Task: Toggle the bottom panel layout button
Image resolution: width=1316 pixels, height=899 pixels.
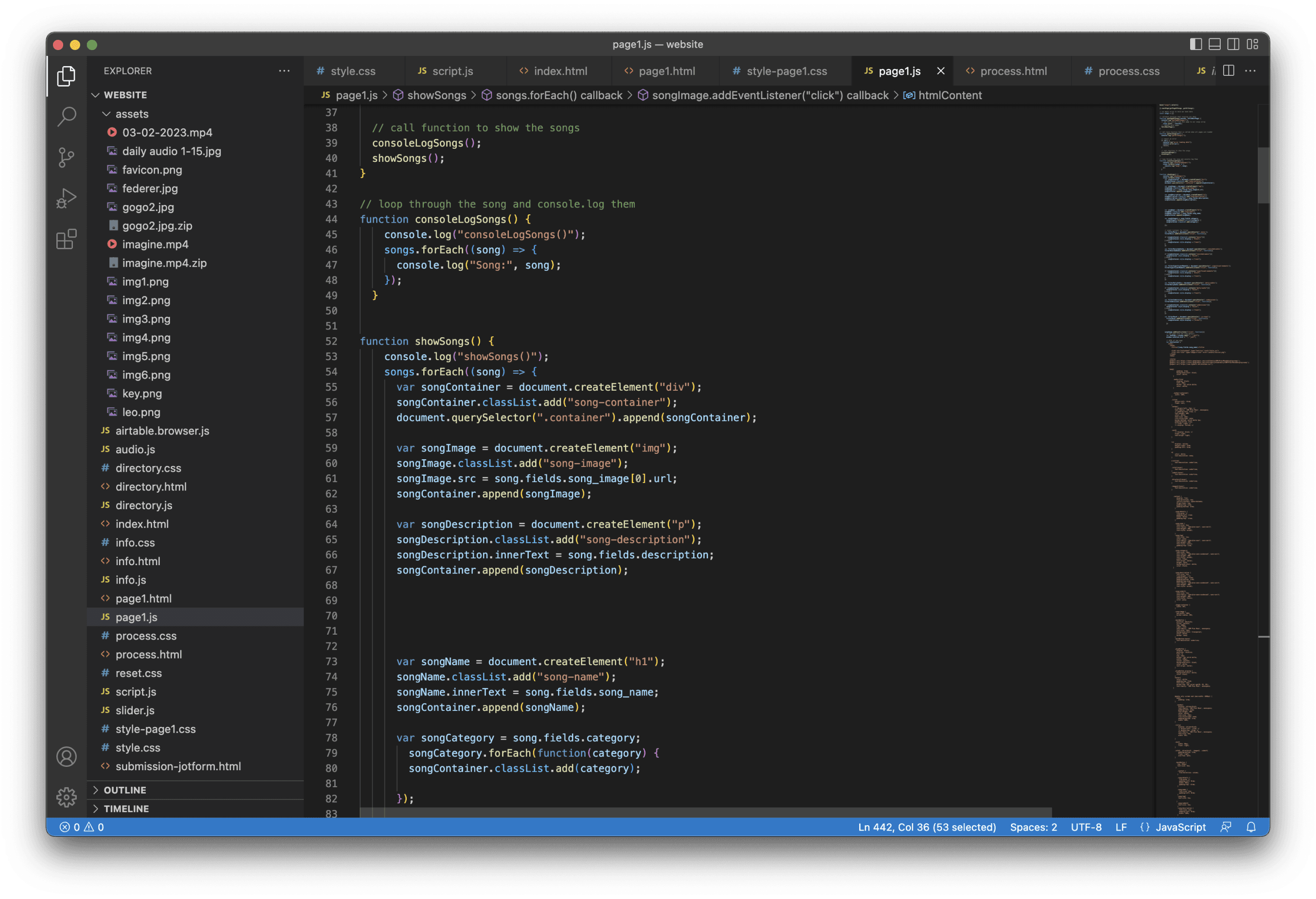Action: click(x=1214, y=44)
